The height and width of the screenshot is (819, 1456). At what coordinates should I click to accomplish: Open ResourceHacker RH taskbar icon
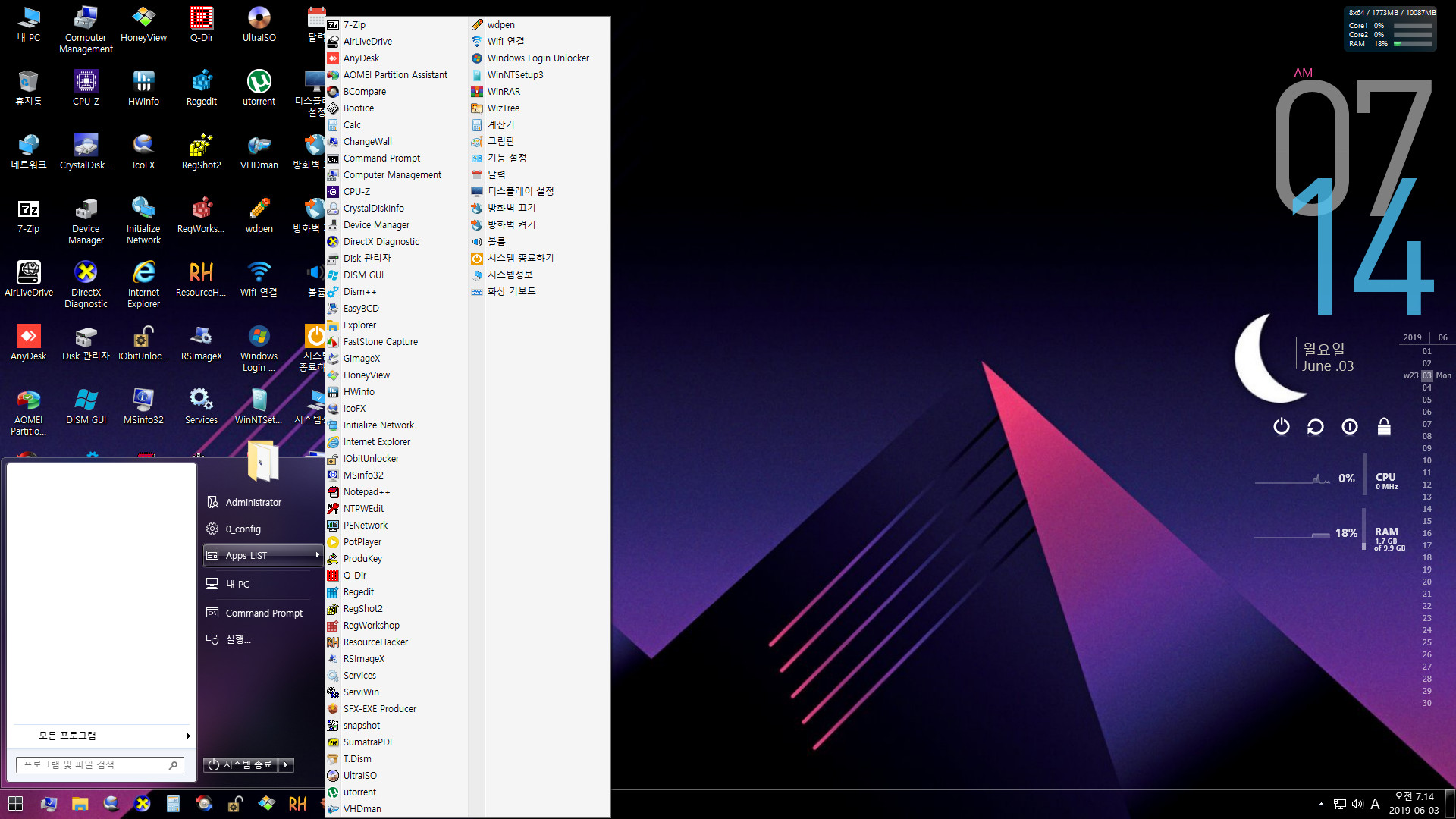tap(297, 804)
